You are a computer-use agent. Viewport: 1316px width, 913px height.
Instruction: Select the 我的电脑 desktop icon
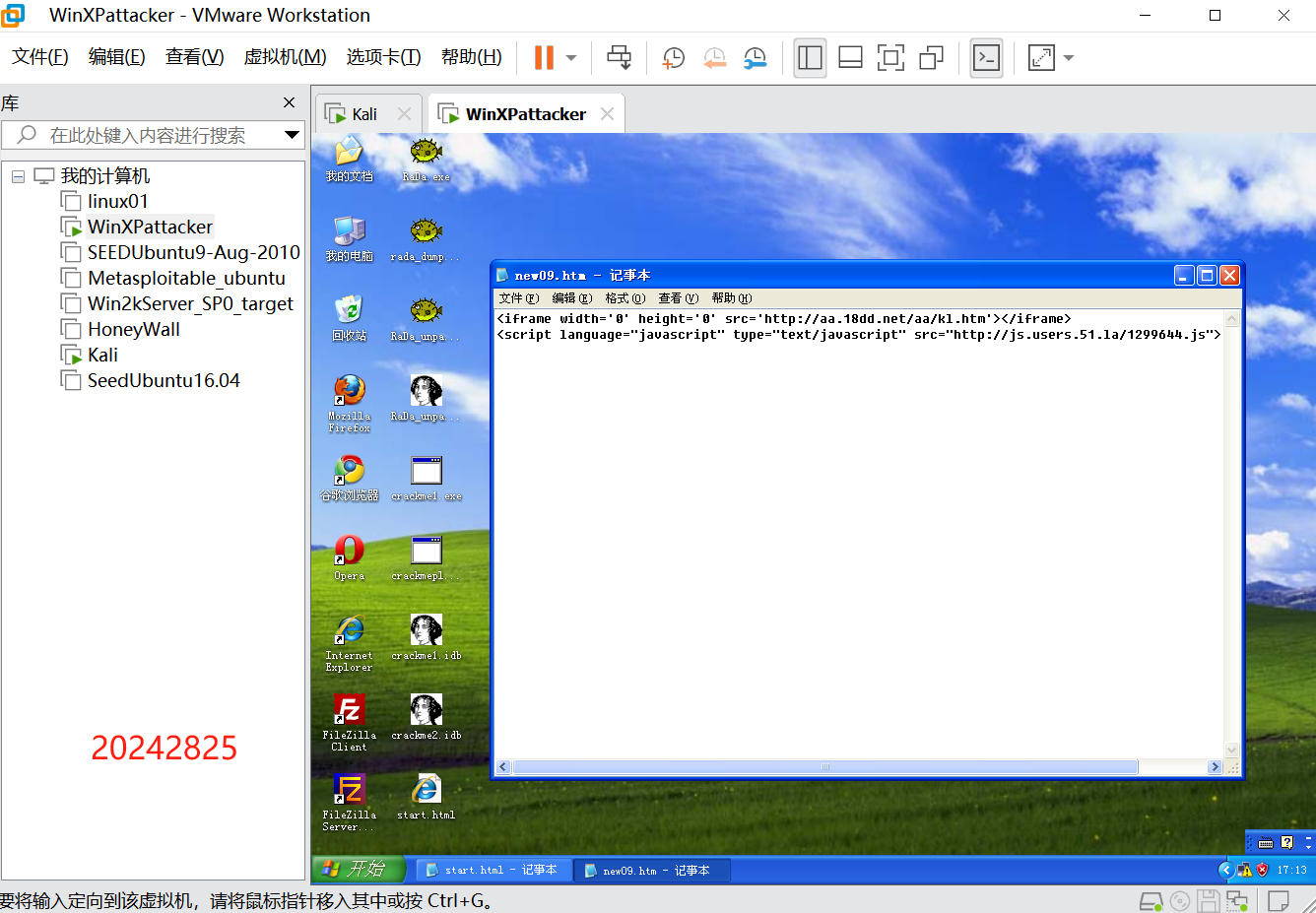coord(350,239)
